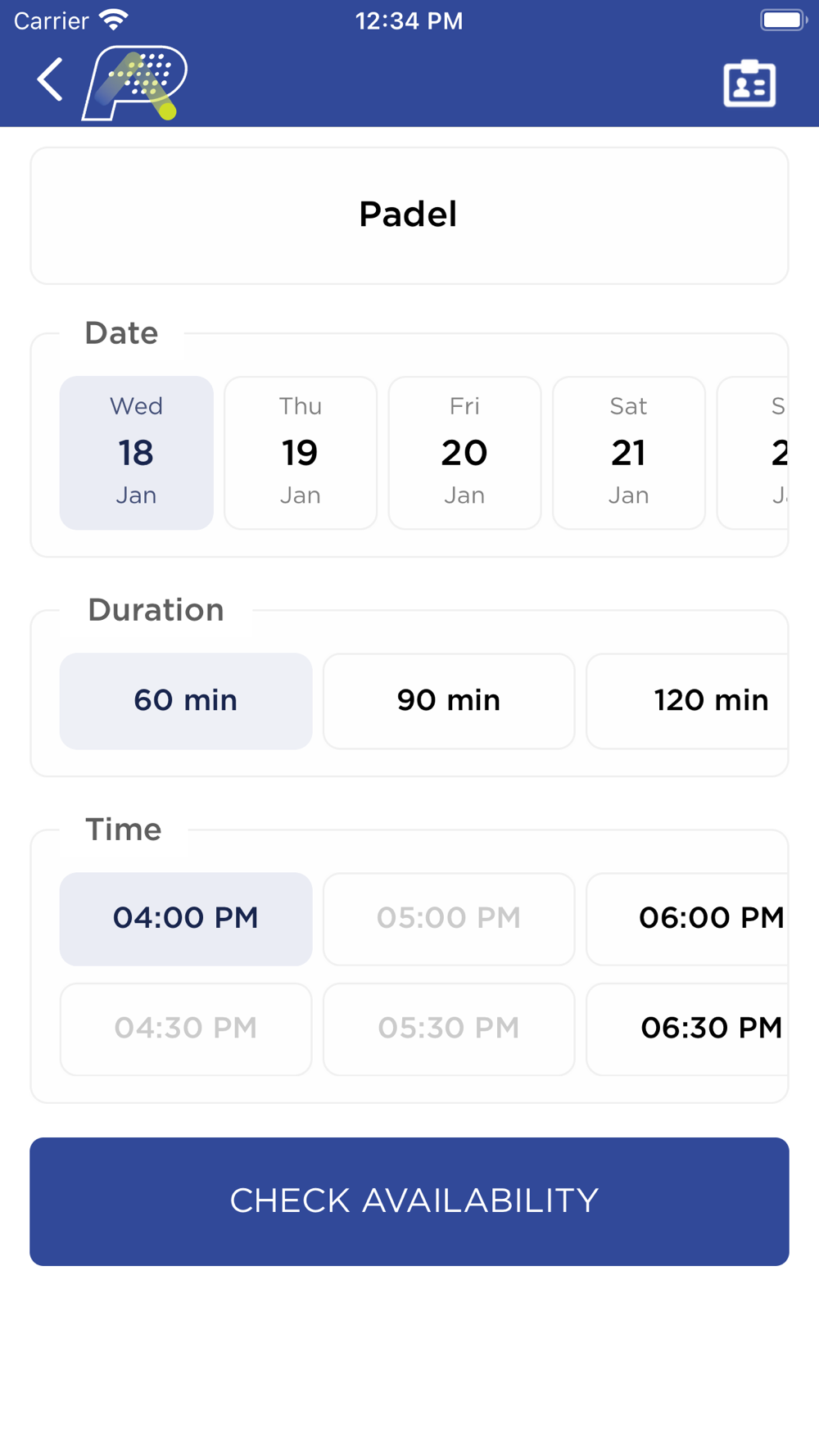Viewport: 819px width, 1456px height.
Task: Tap the Wi-Fi status icon
Action: tap(113, 20)
